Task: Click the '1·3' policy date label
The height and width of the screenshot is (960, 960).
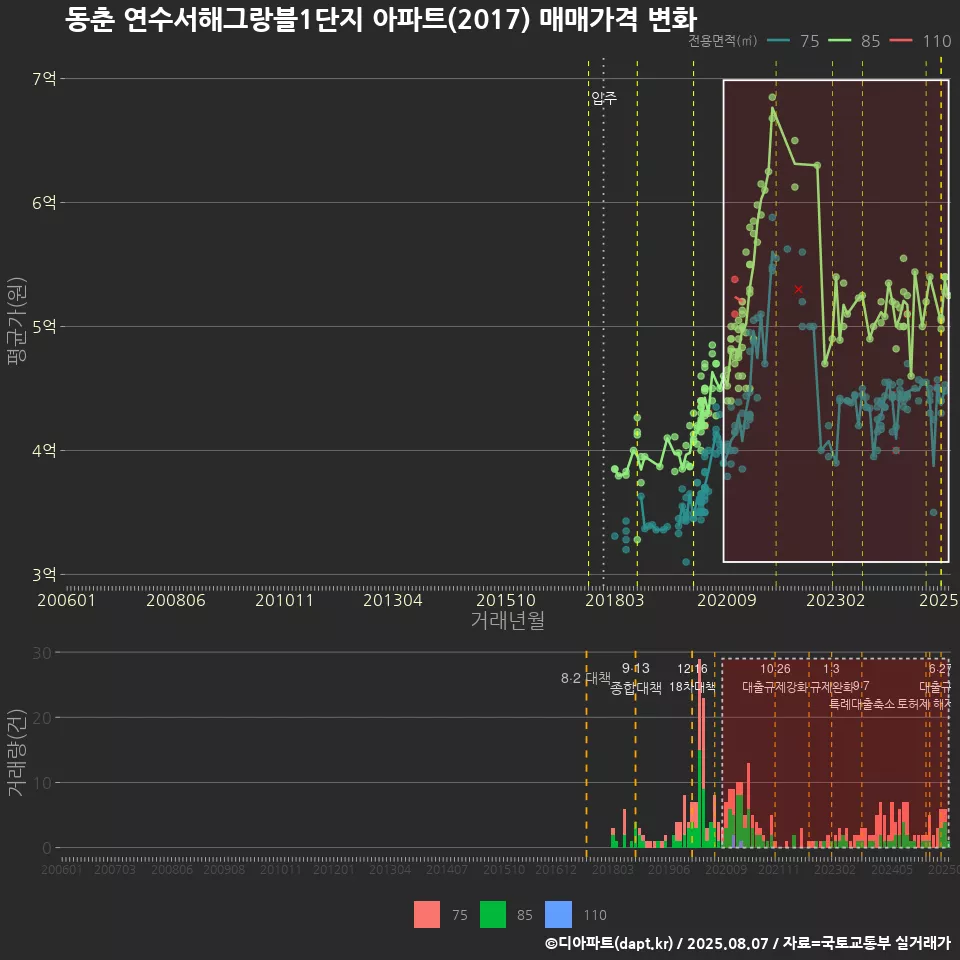Action: tap(831, 669)
